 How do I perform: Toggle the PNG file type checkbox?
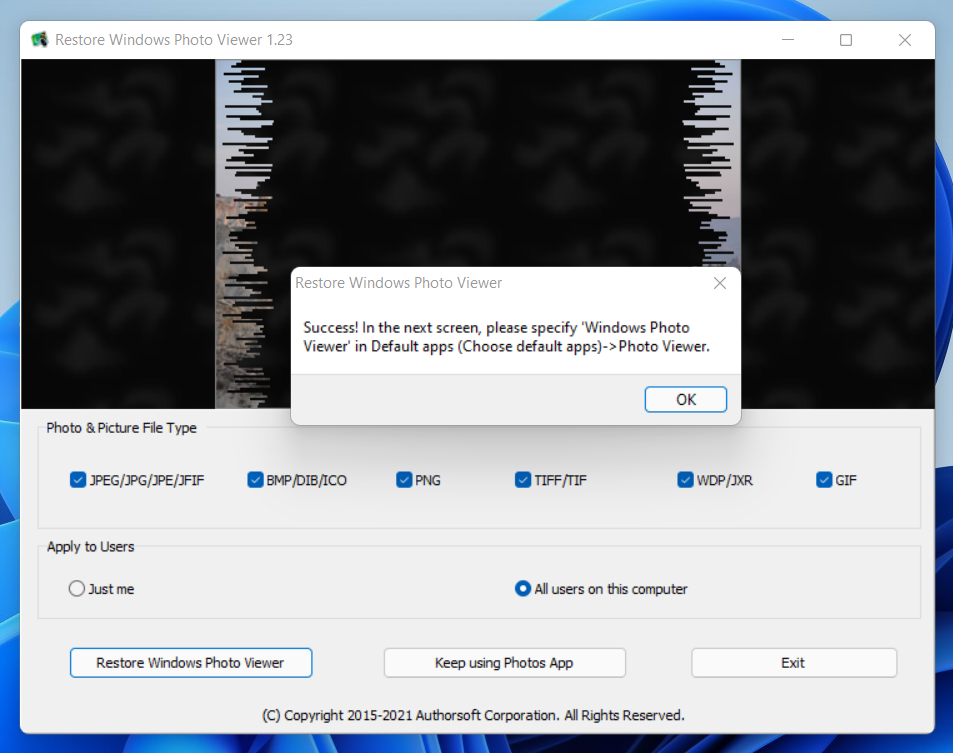point(404,480)
